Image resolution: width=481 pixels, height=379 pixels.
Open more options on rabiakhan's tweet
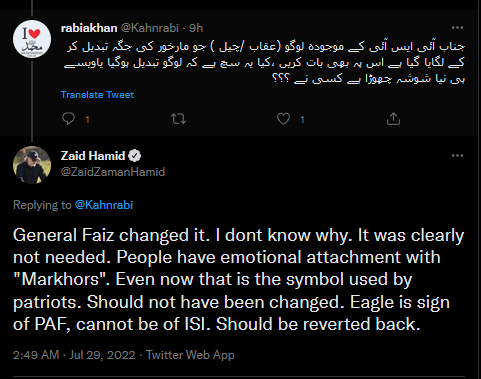point(457,28)
